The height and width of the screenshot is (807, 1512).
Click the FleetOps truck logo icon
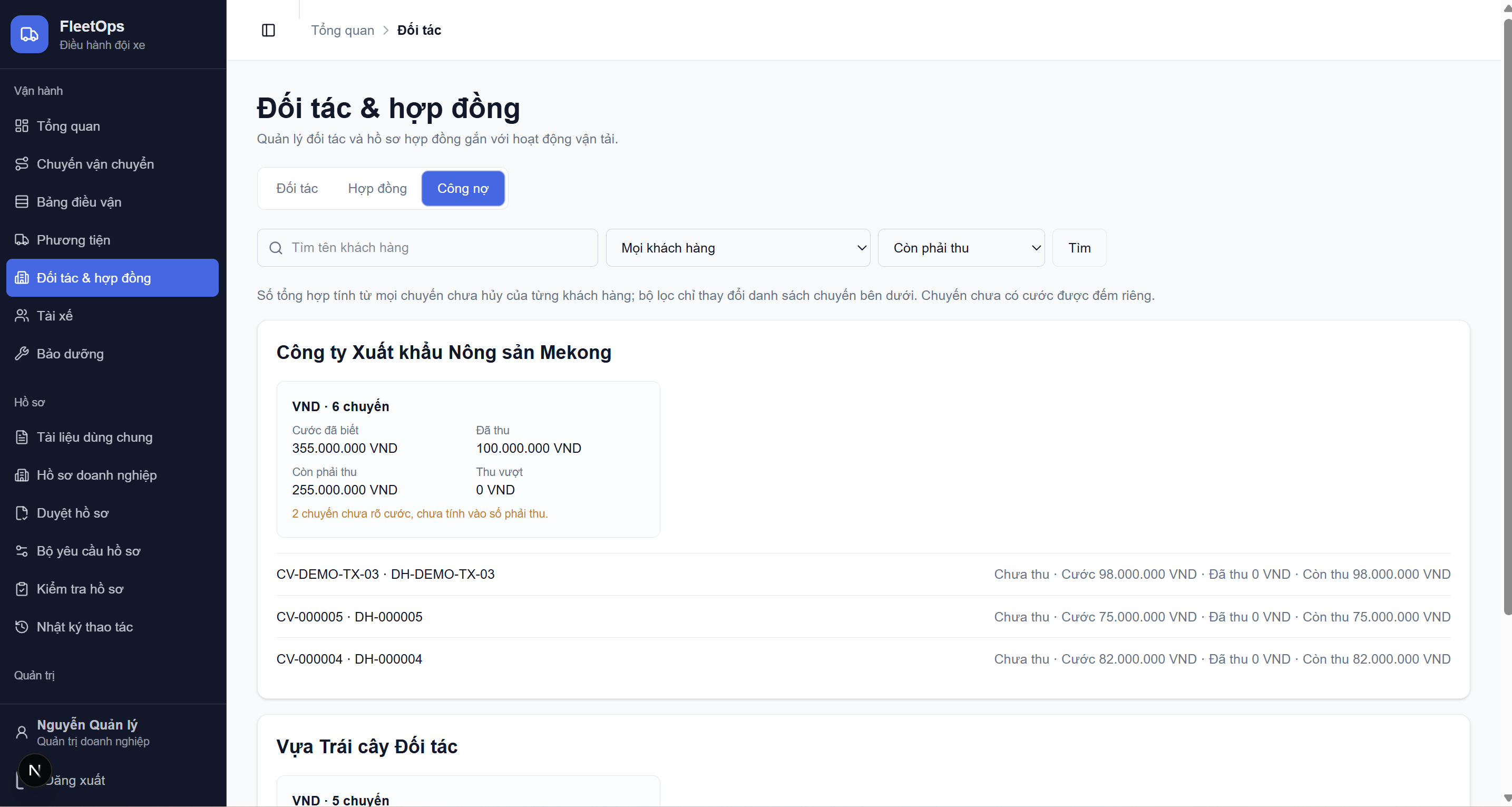coord(30,34)
